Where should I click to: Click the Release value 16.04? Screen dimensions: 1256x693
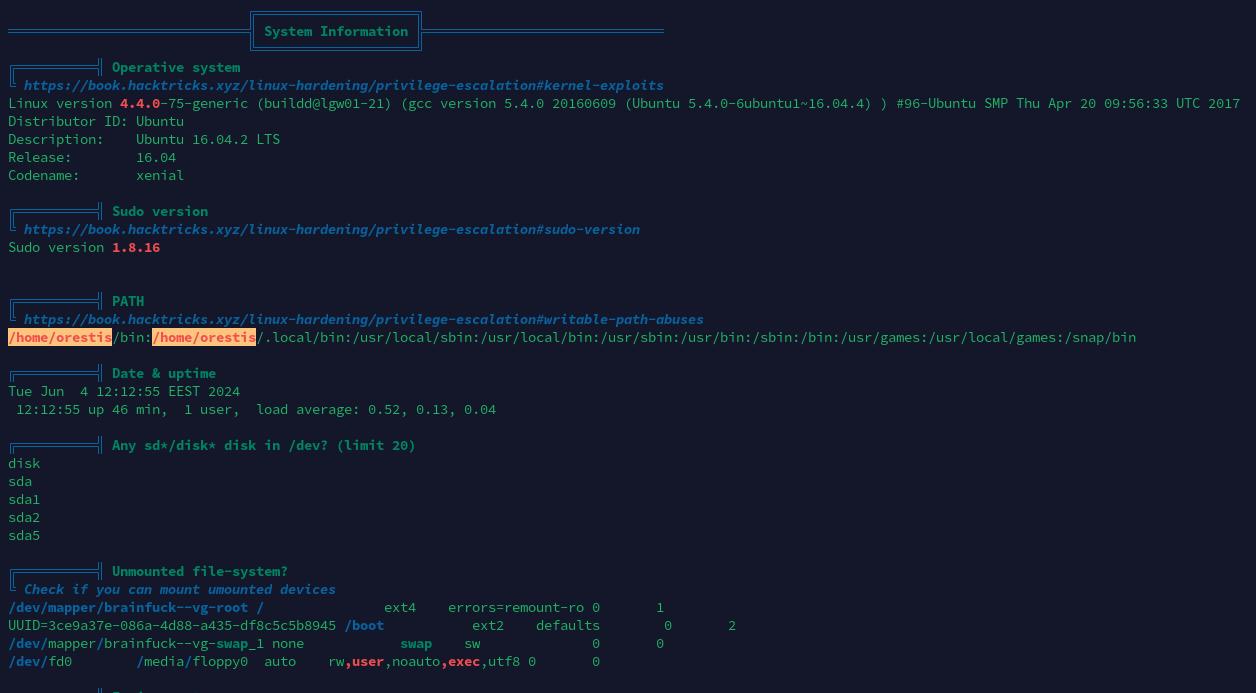click(156, 157)
